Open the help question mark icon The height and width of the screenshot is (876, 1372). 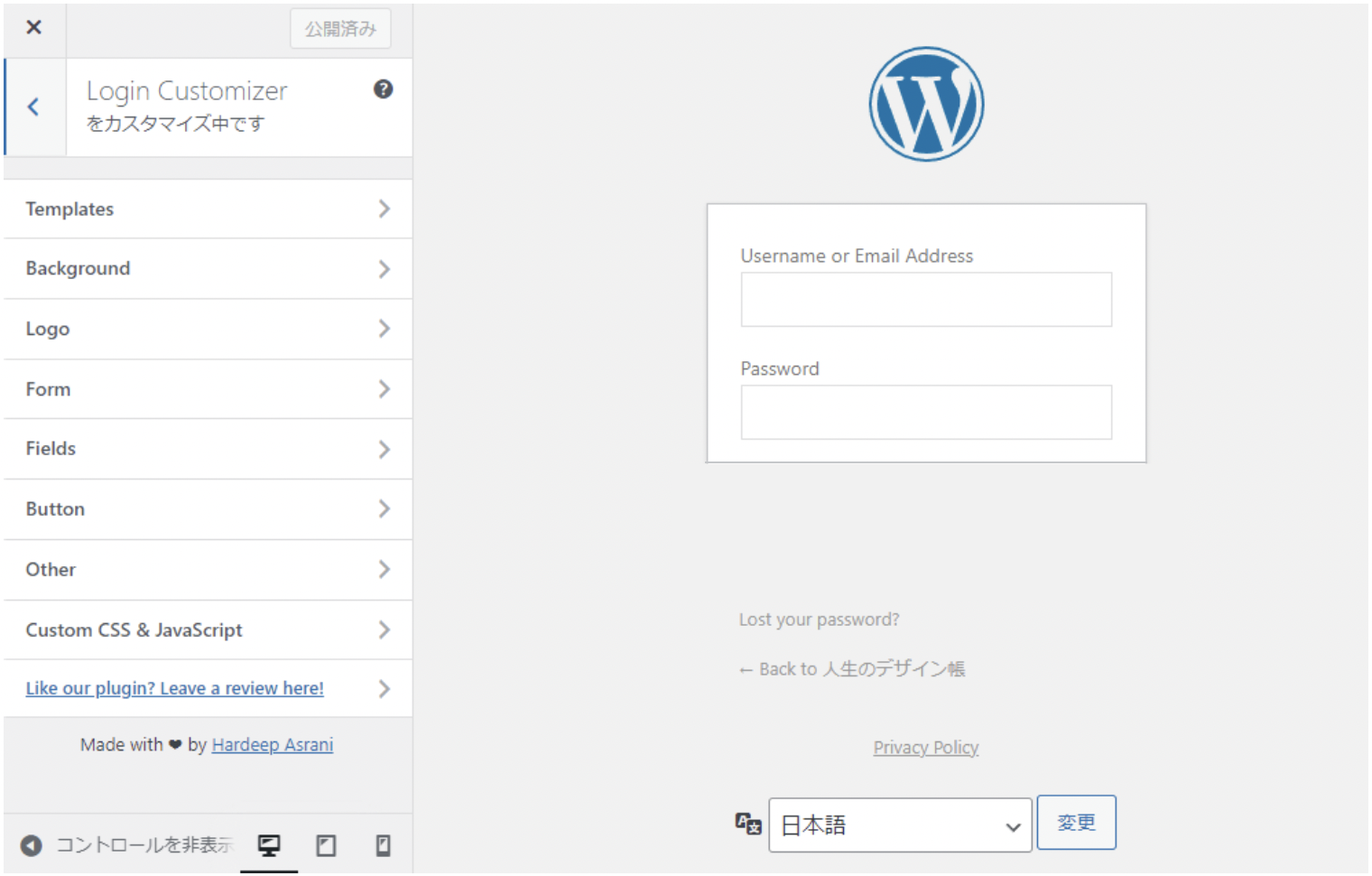(383, 89)
